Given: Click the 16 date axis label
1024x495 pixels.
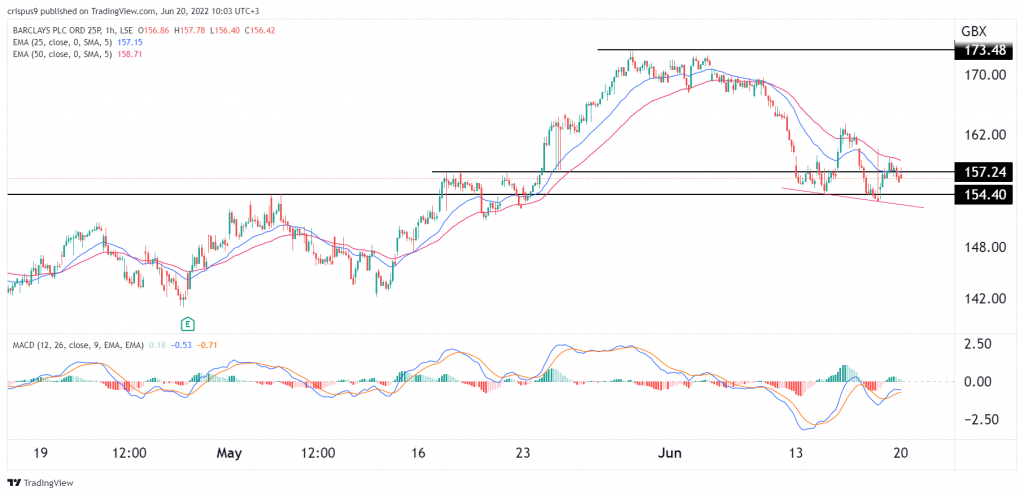Looking at the screenshot, I should click(419, 454).
